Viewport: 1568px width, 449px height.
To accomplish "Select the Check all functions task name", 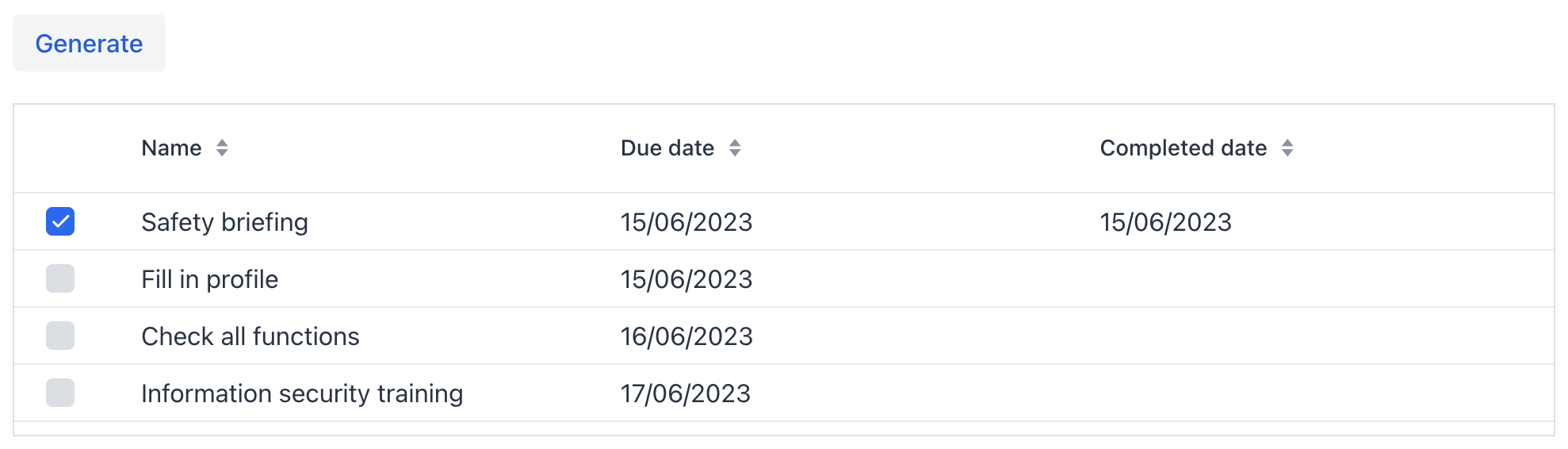I will point(250,336).
